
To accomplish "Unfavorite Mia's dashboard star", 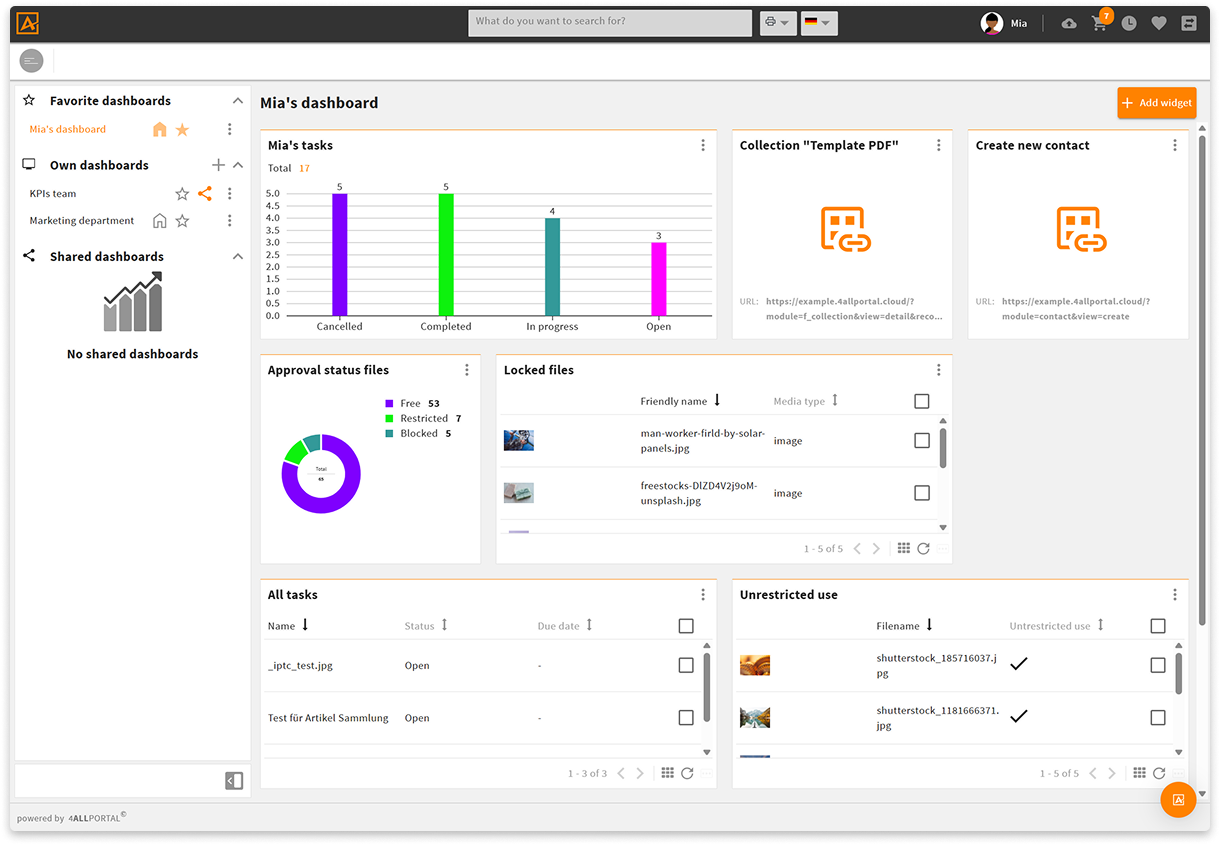I will tap(182, 129).
